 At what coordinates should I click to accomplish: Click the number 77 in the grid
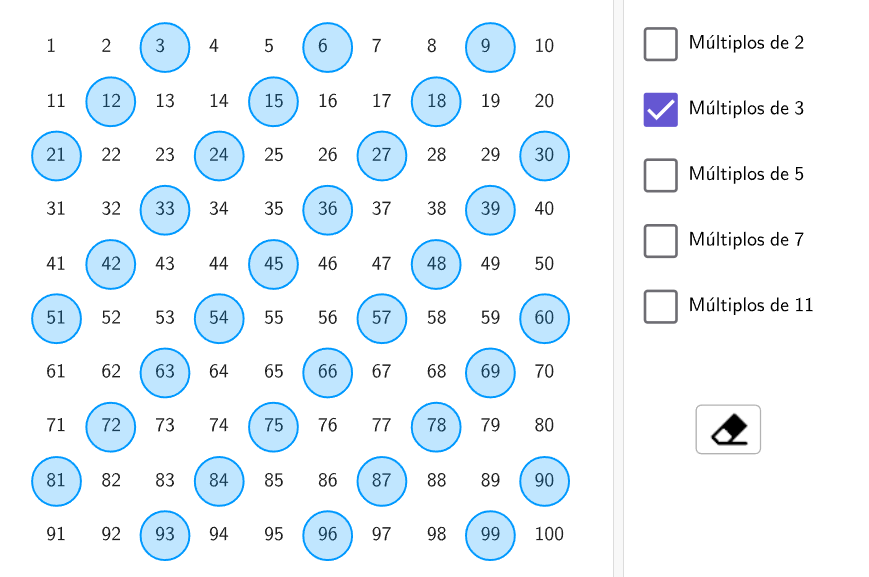[x=381, y=425]
